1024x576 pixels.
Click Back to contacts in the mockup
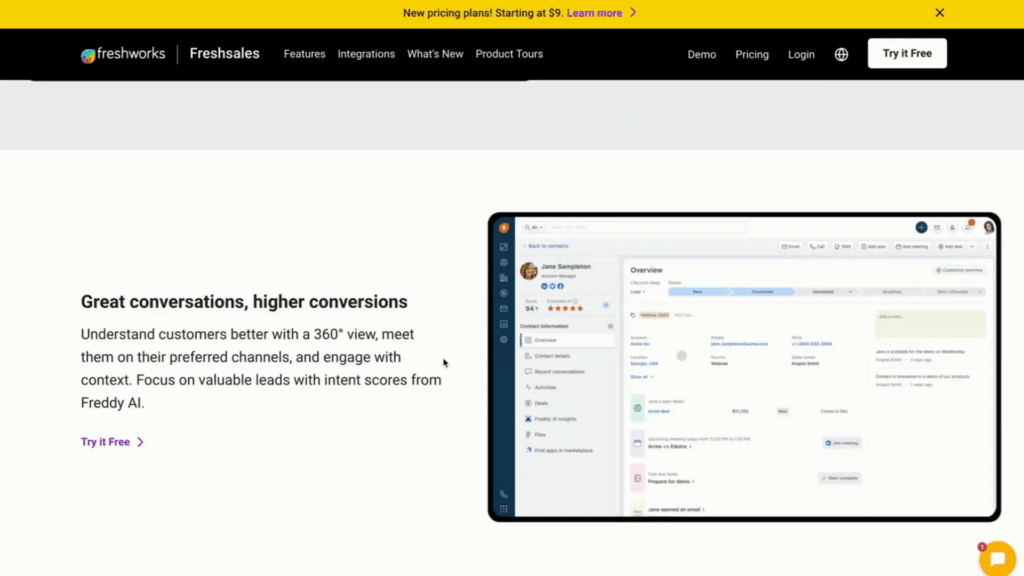[546, 246]
